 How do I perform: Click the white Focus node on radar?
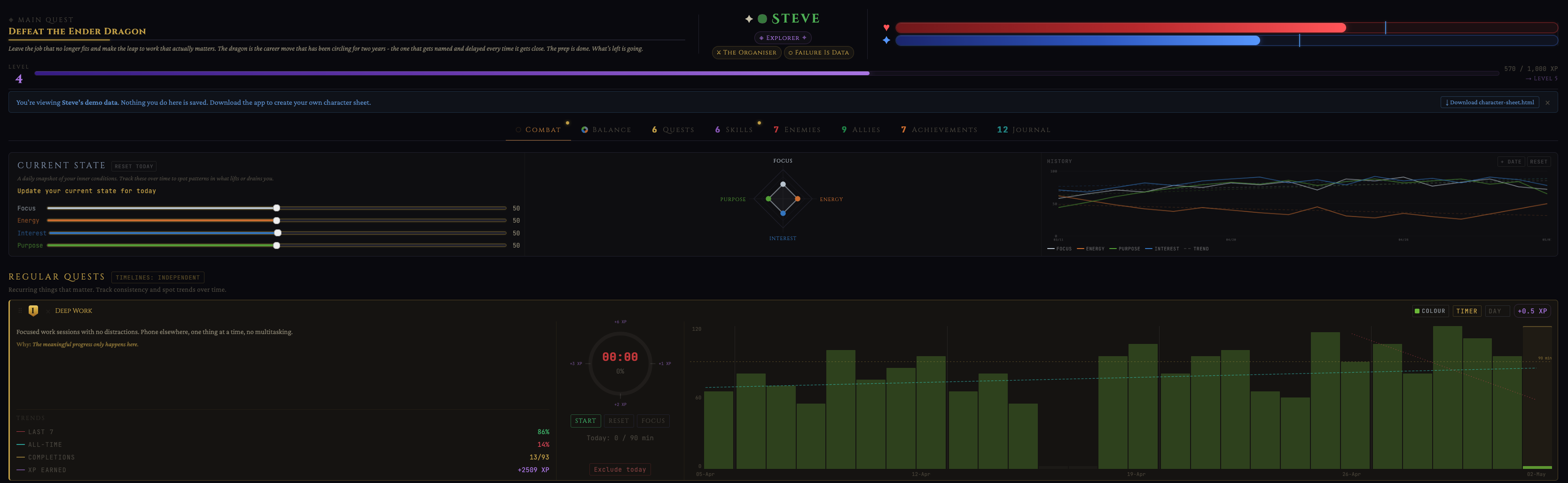(783, 184)
